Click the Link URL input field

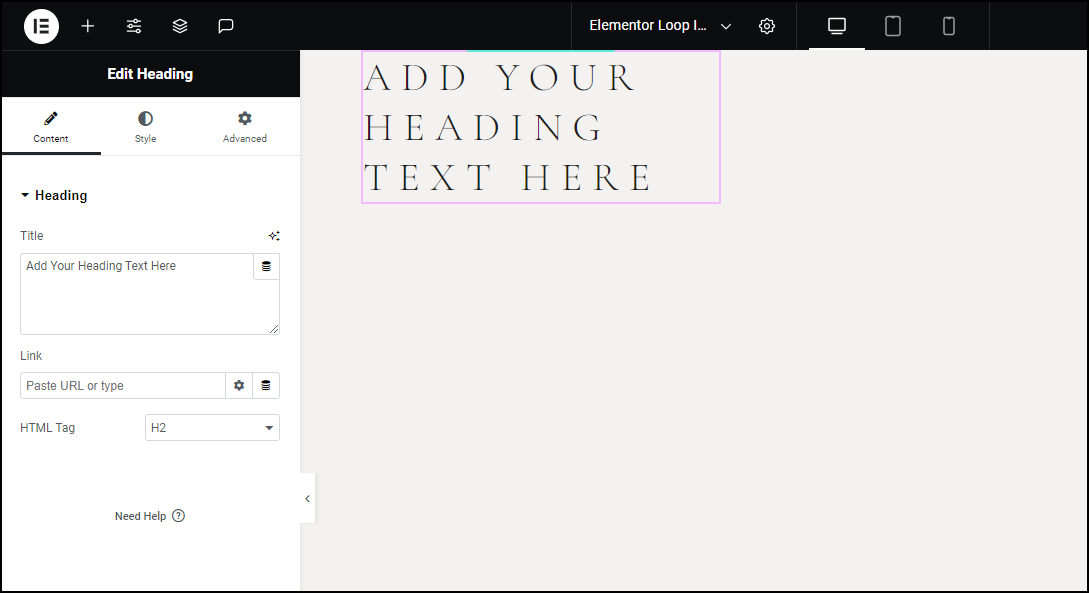click(x=122, y=385)
